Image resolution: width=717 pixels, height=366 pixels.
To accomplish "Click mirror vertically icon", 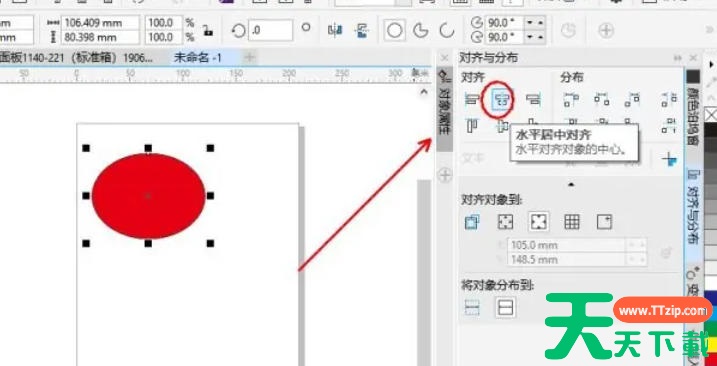I will click(x=363, y=30).
